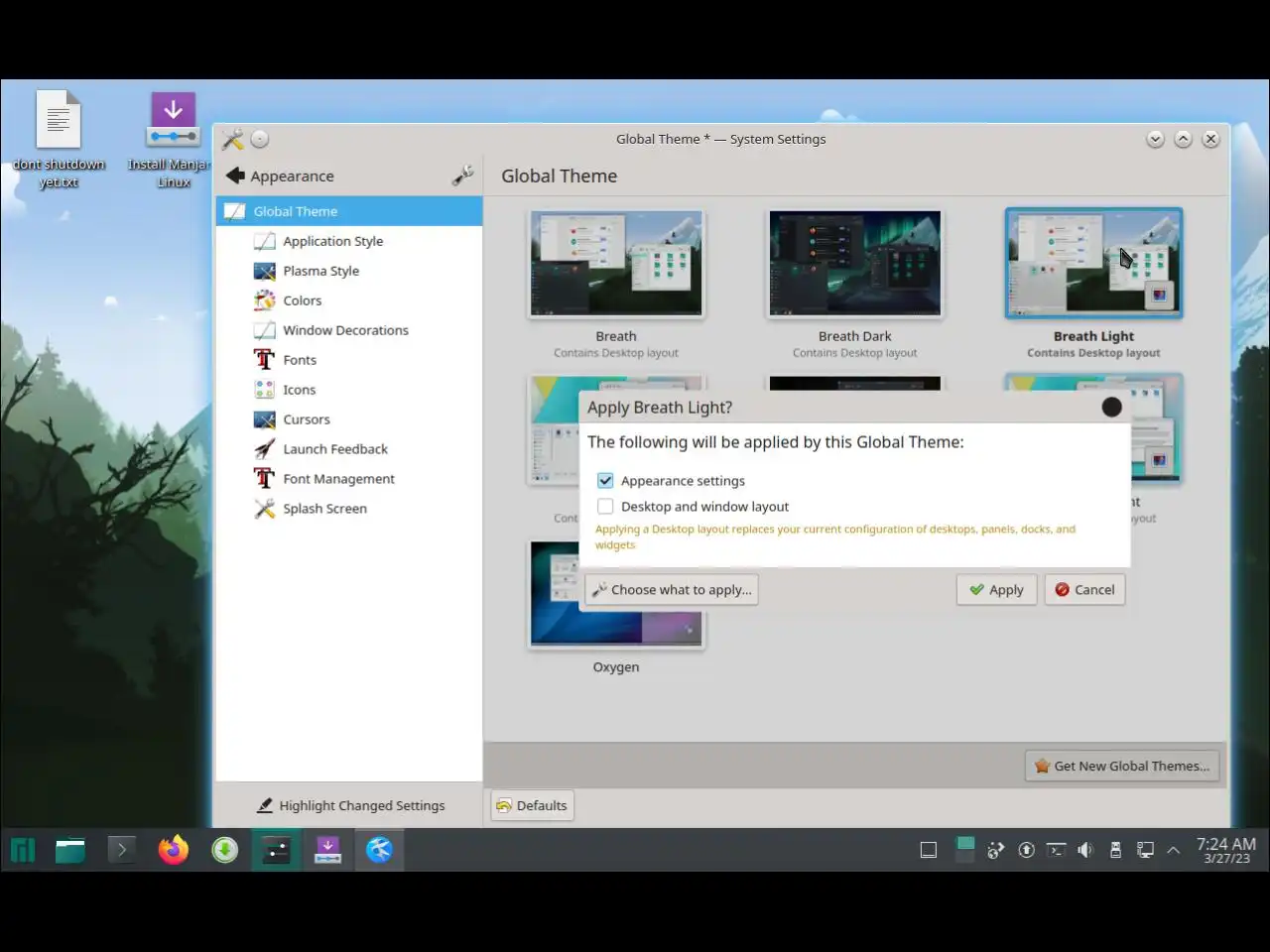Viewport: 1270px width, 952px height.
Task: Click the Icons entry icon
Action: pyautogui.click(x=264, y=390)
